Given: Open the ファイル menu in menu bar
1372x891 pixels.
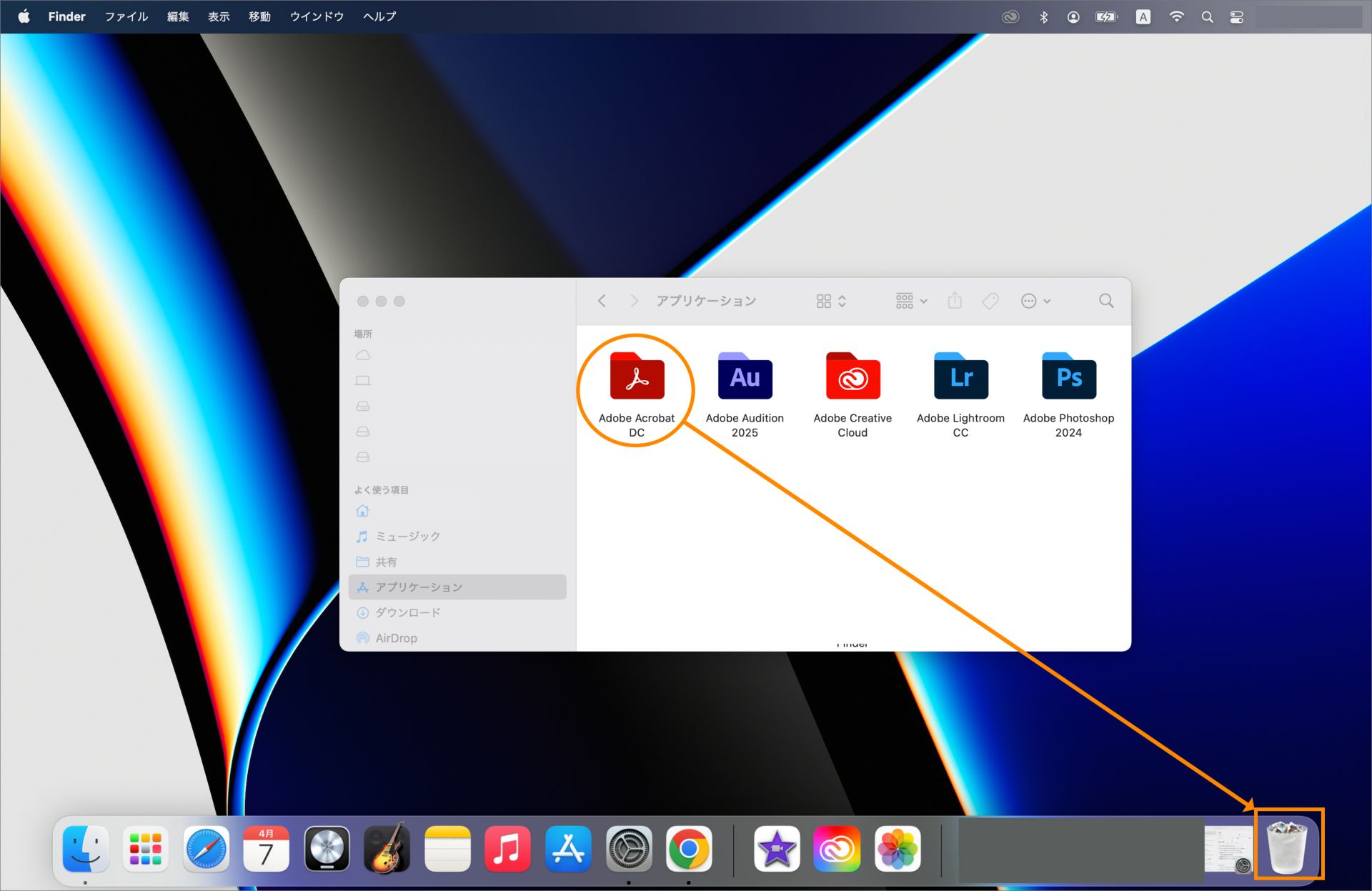Looking at the screenshot, I should (x=126, y=16).
